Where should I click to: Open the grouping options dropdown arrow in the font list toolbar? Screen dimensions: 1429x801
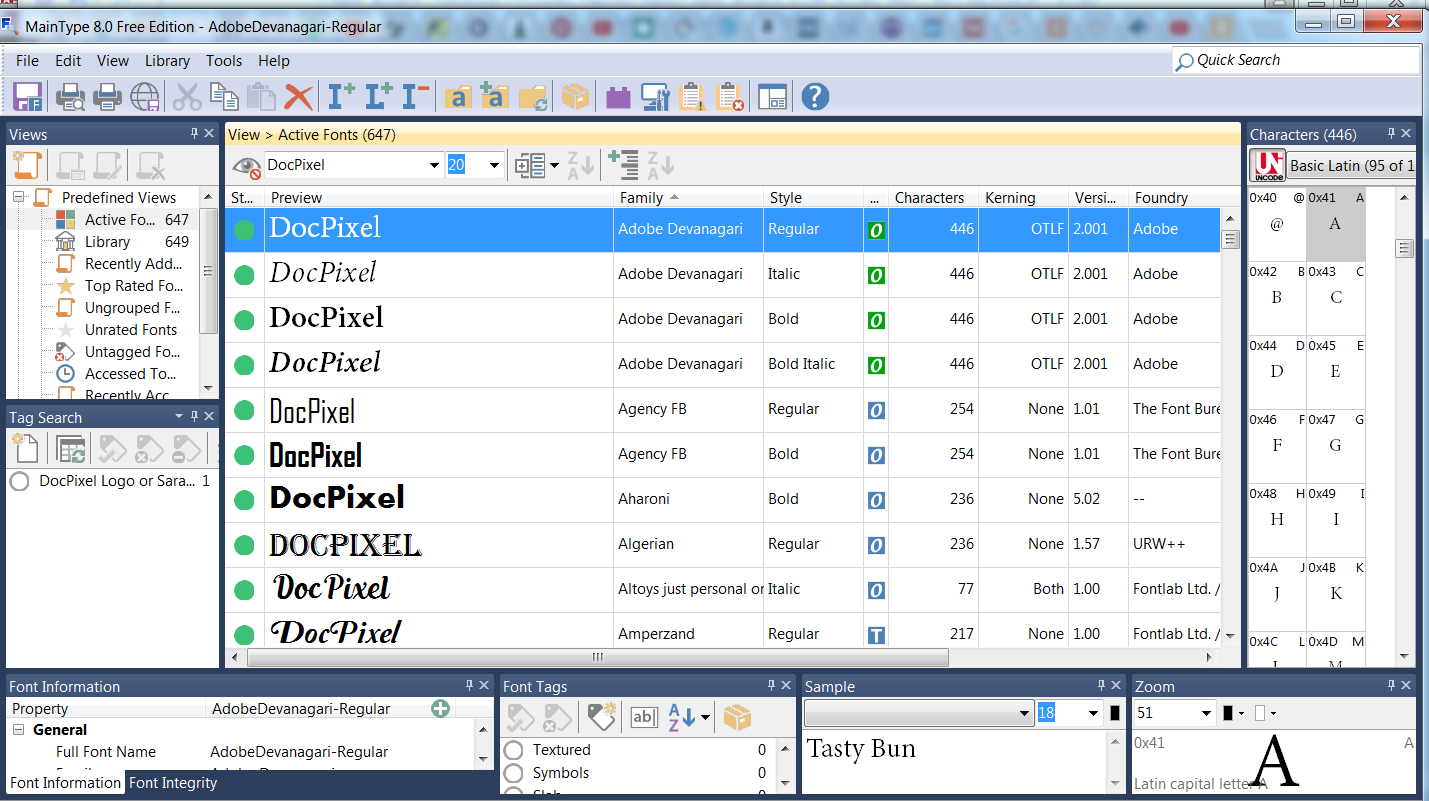click(554, 166)
